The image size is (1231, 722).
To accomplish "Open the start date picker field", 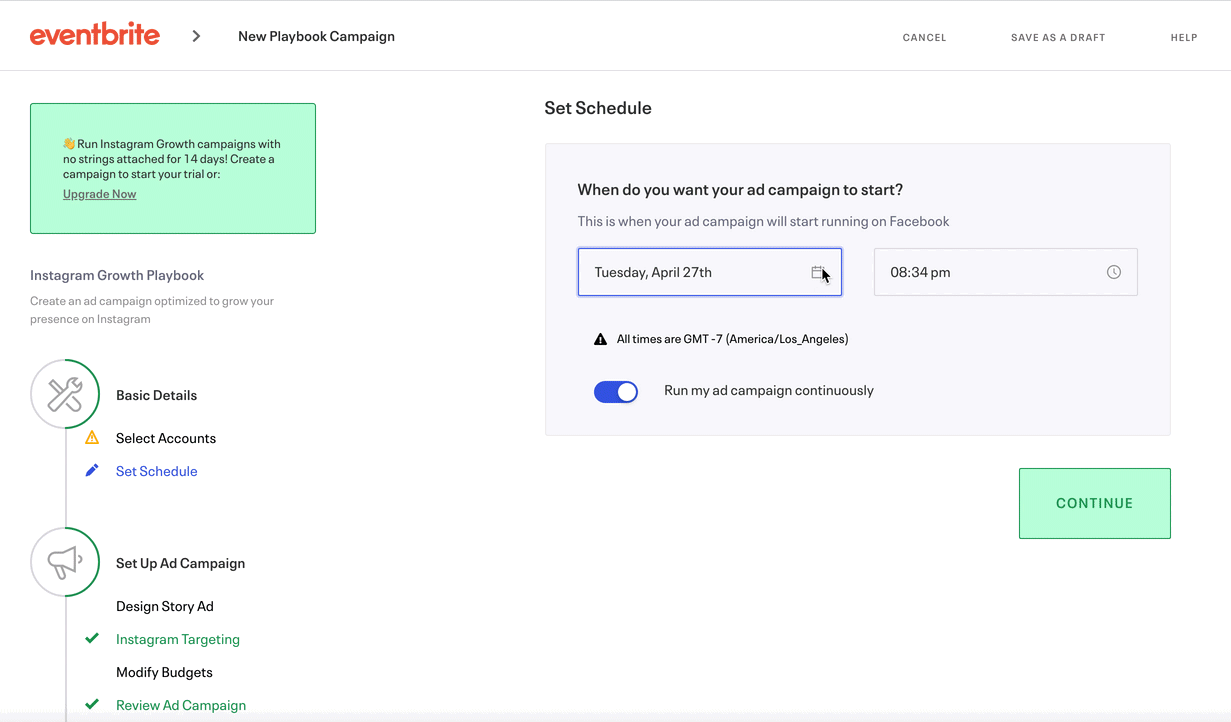I will tap(710, 272).
